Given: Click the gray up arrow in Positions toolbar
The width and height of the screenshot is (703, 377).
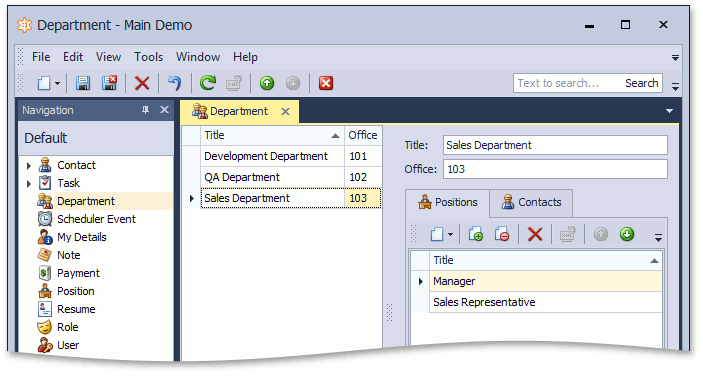Looking at the screenshot, I should pos(601,234).
